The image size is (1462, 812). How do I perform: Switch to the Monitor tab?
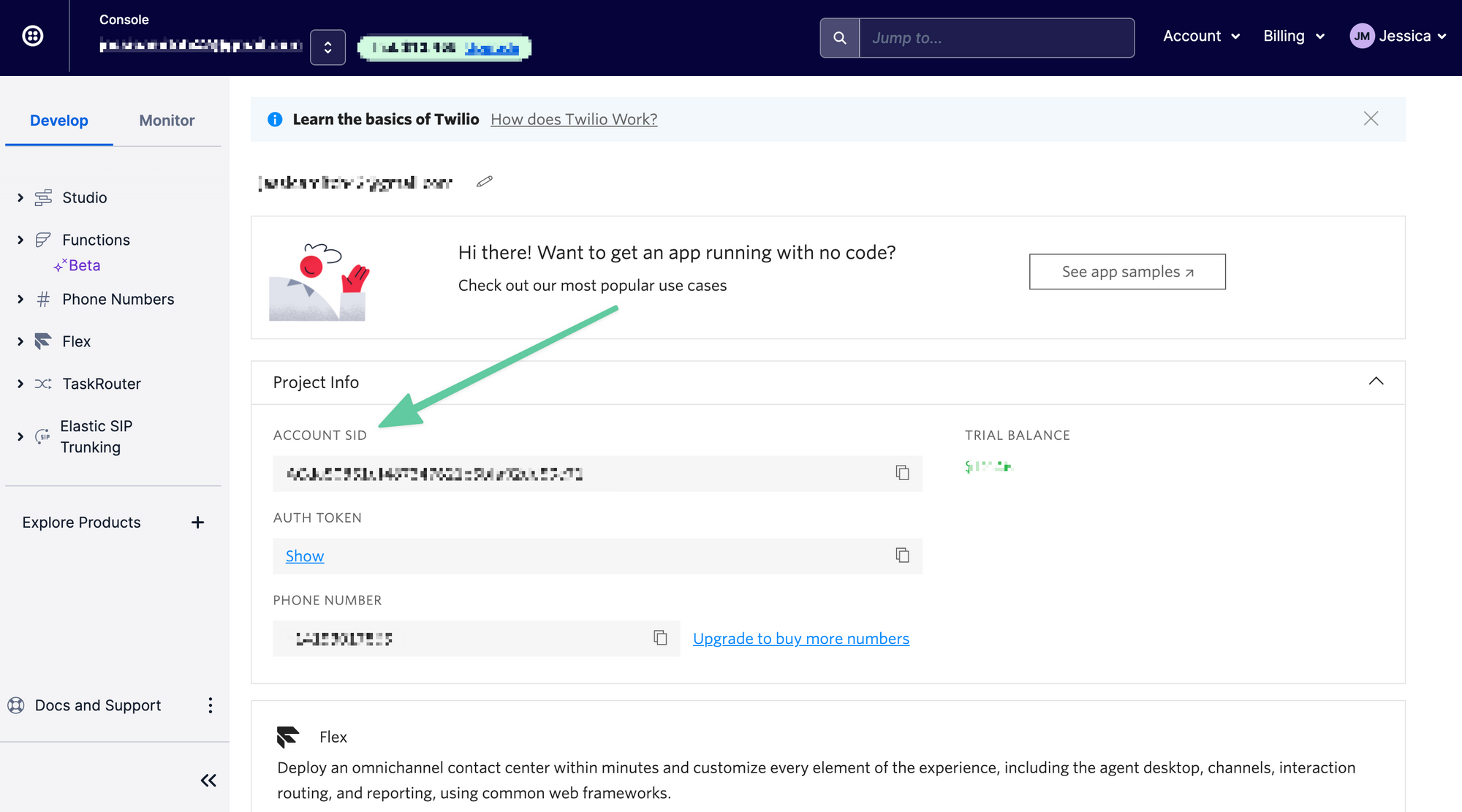(x=167, y=121)
